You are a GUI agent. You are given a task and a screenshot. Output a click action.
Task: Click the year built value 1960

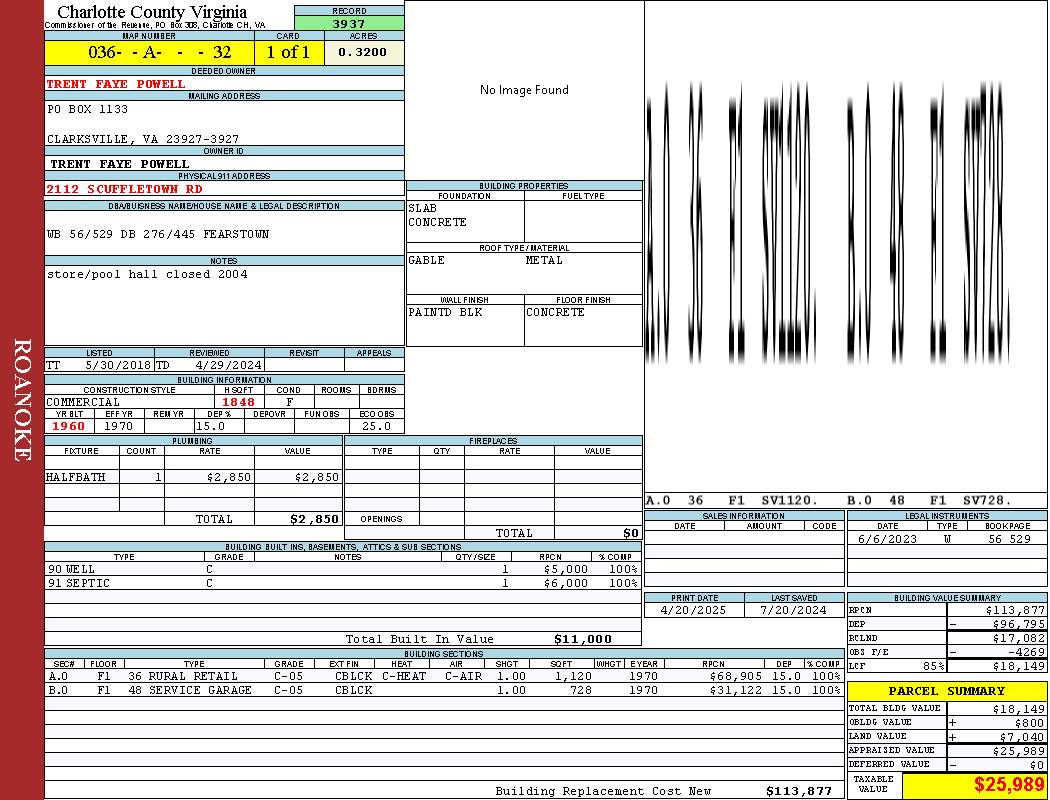(69, 426)
